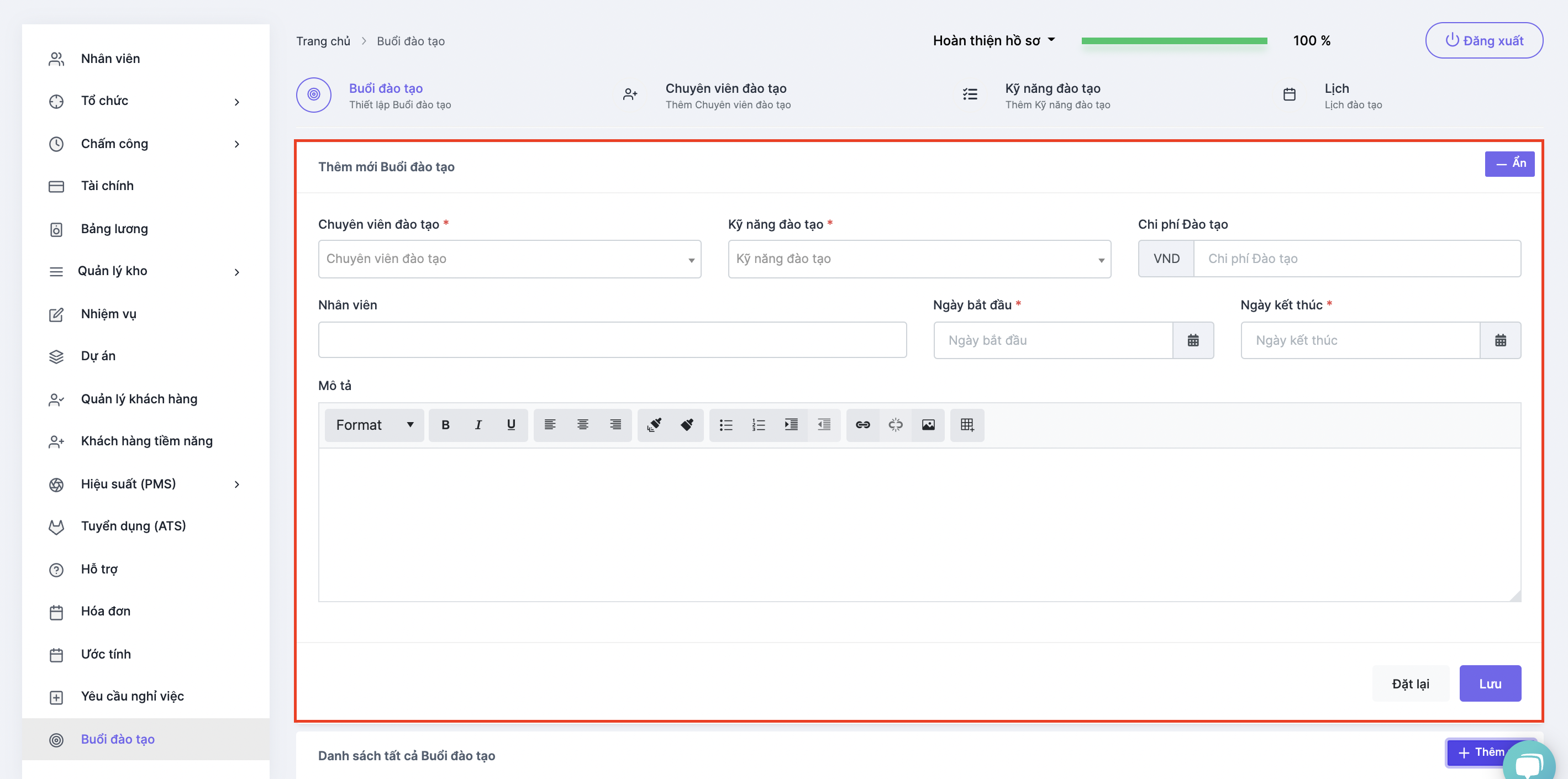Screen dimensions: 1568x779
Task: Click the Đăng xuất logout button
Action: pyautogui.click(x=1484, y=40)
